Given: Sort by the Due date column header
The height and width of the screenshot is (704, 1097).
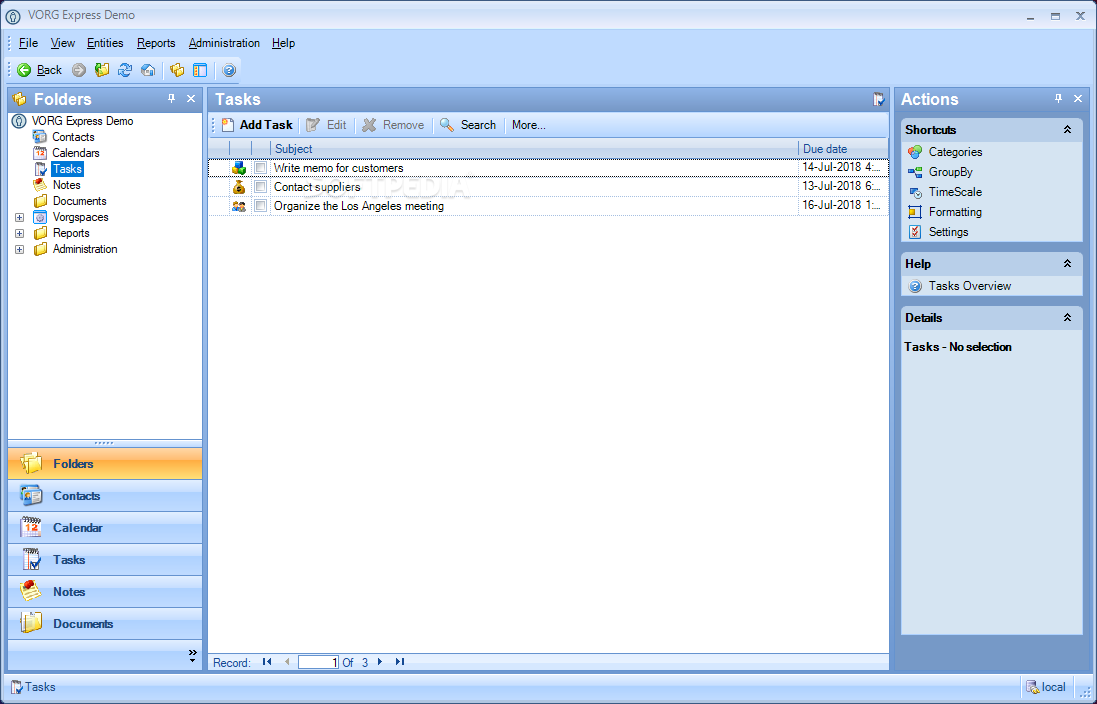Looking at the screenshot, I should 844,149.
